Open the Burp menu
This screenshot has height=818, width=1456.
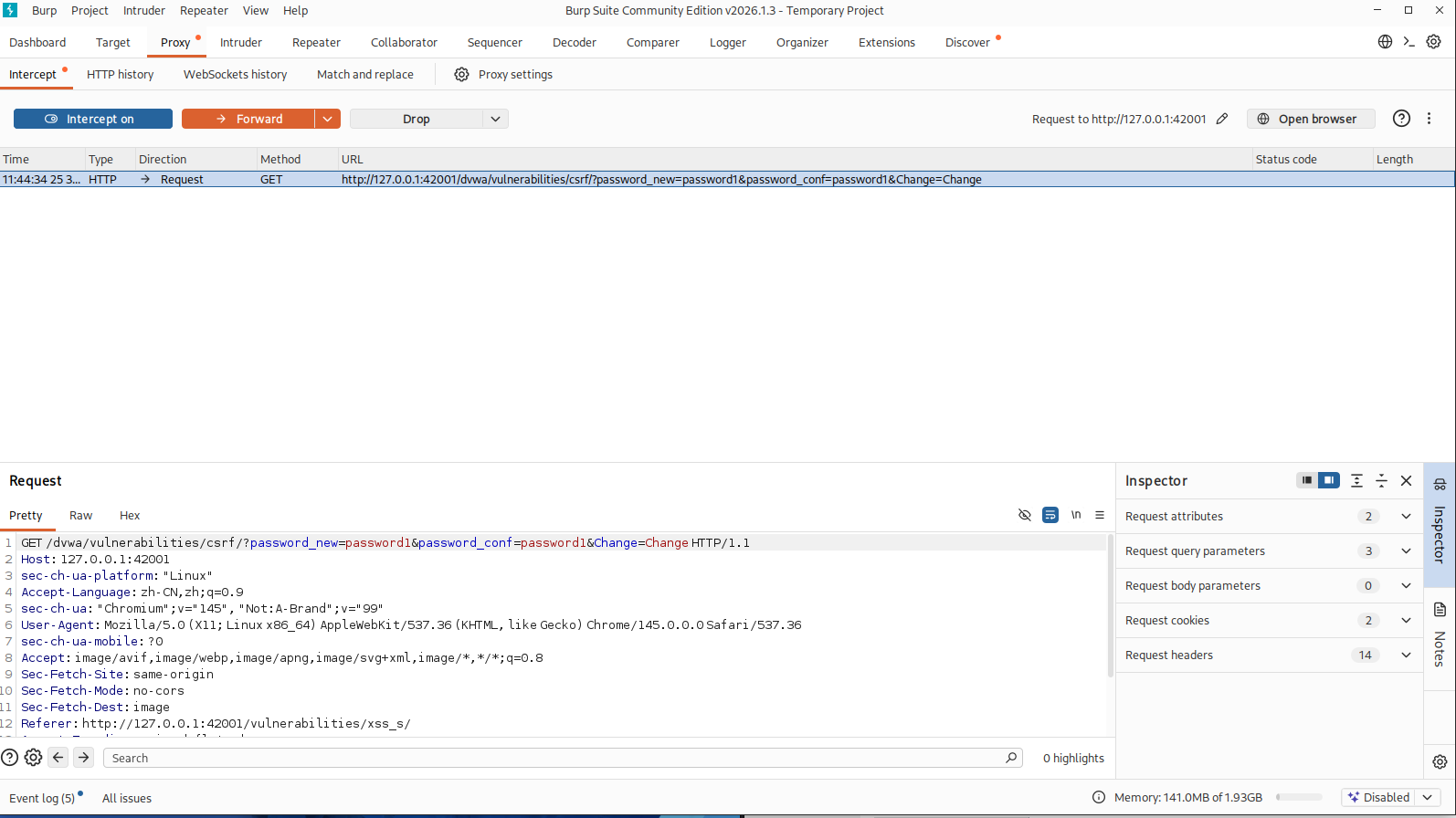[x=44, y=10]
